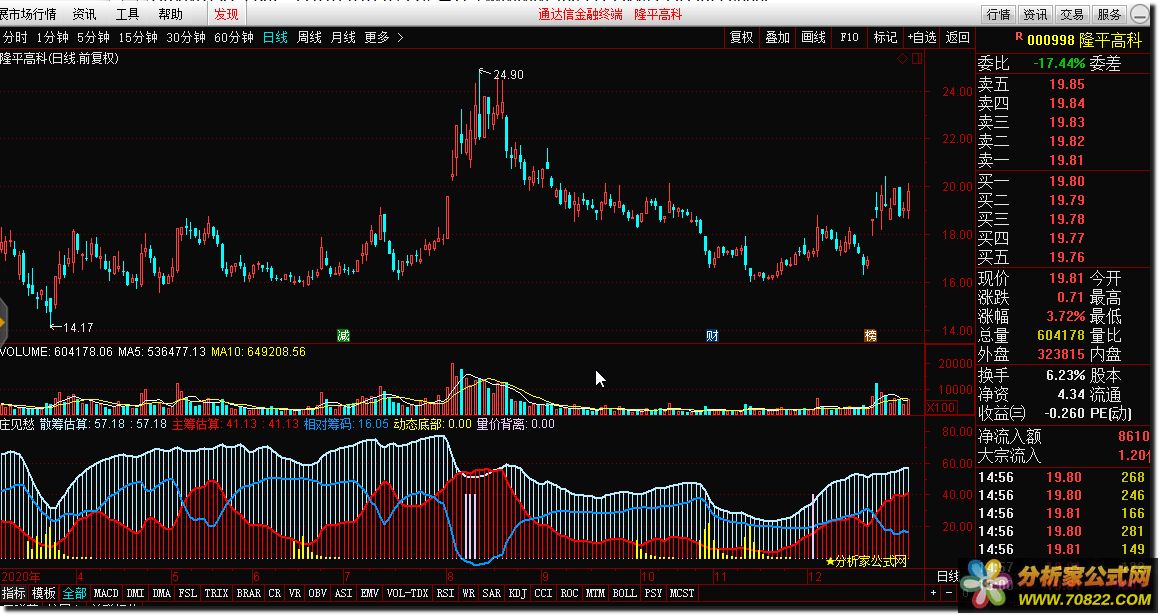1160x615 pixels.
Task: Switch to the 模板 template tab
Action: pos(44,593)
